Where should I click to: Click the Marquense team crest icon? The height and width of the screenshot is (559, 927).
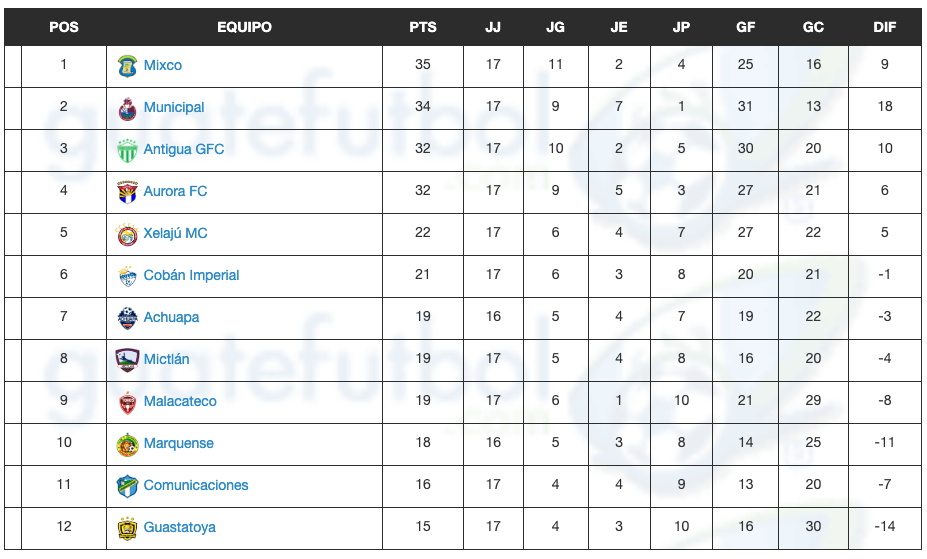tap(127, 444)
